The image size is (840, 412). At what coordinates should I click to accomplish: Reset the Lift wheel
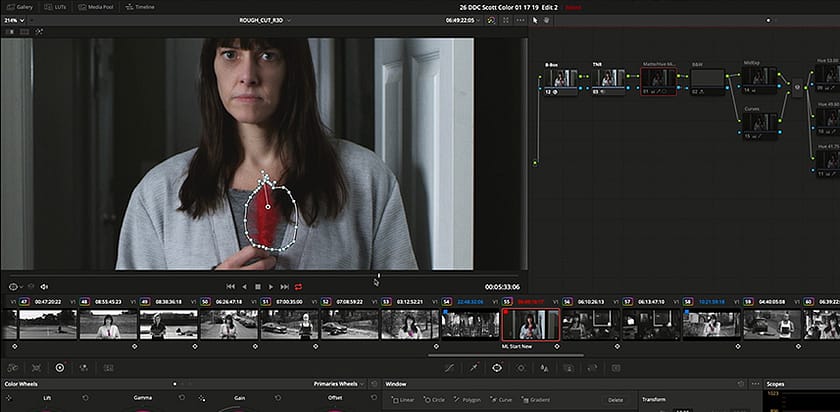(86, 398)
